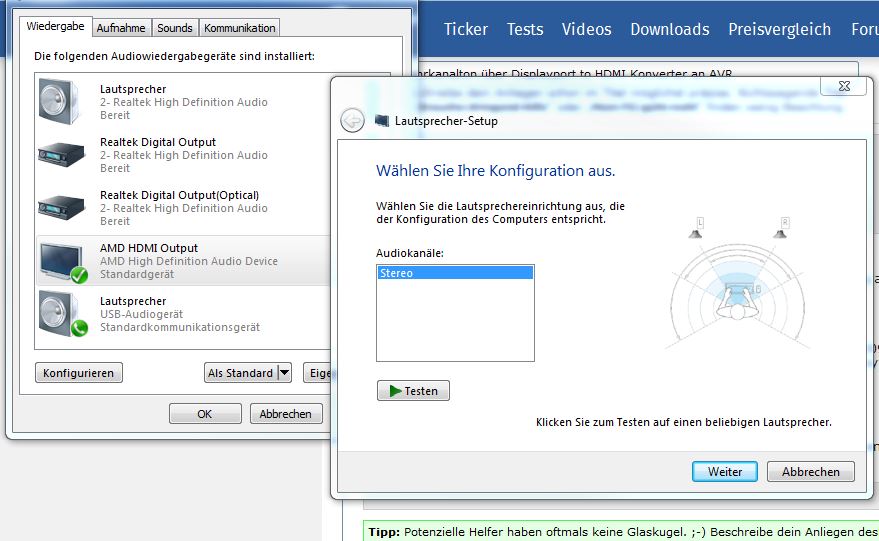Open Videos in the website navigation

click(x=586, y=29)
